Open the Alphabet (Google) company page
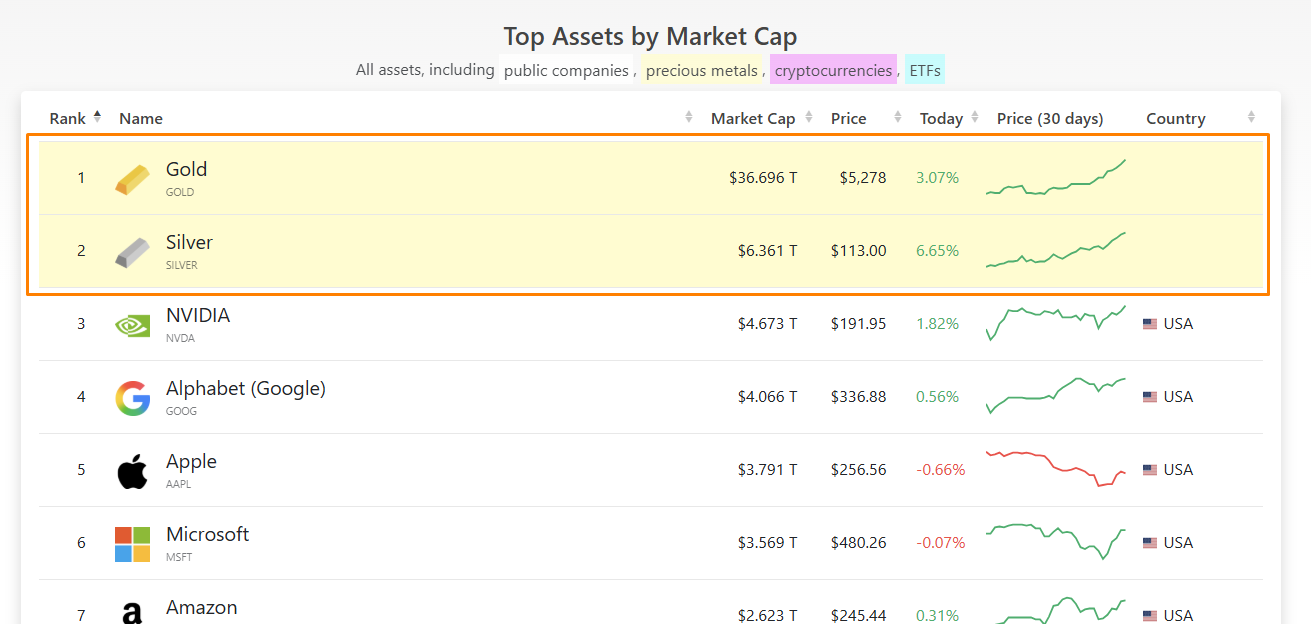 [x=246, y=389]
